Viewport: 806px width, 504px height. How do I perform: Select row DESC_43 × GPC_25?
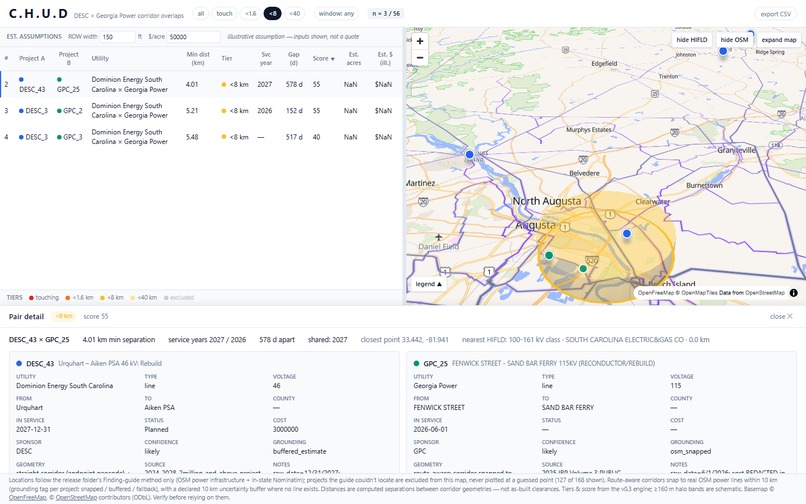(x=201, y=84)
